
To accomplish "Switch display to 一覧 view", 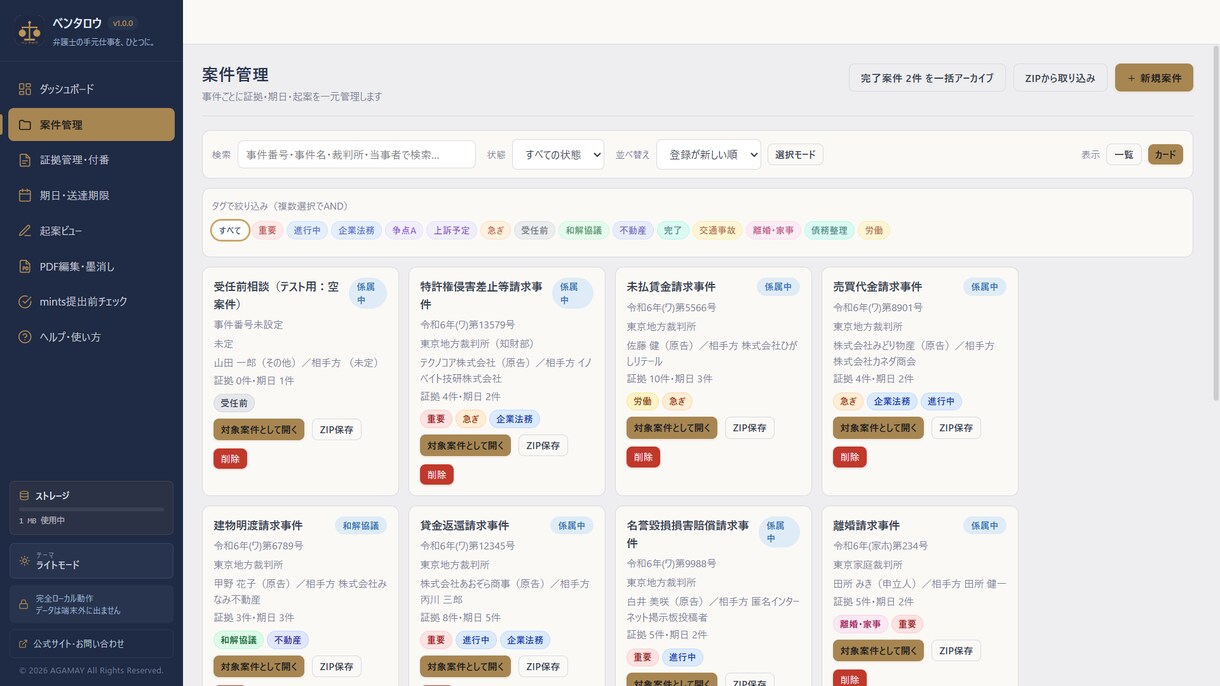I will 1124,155.
